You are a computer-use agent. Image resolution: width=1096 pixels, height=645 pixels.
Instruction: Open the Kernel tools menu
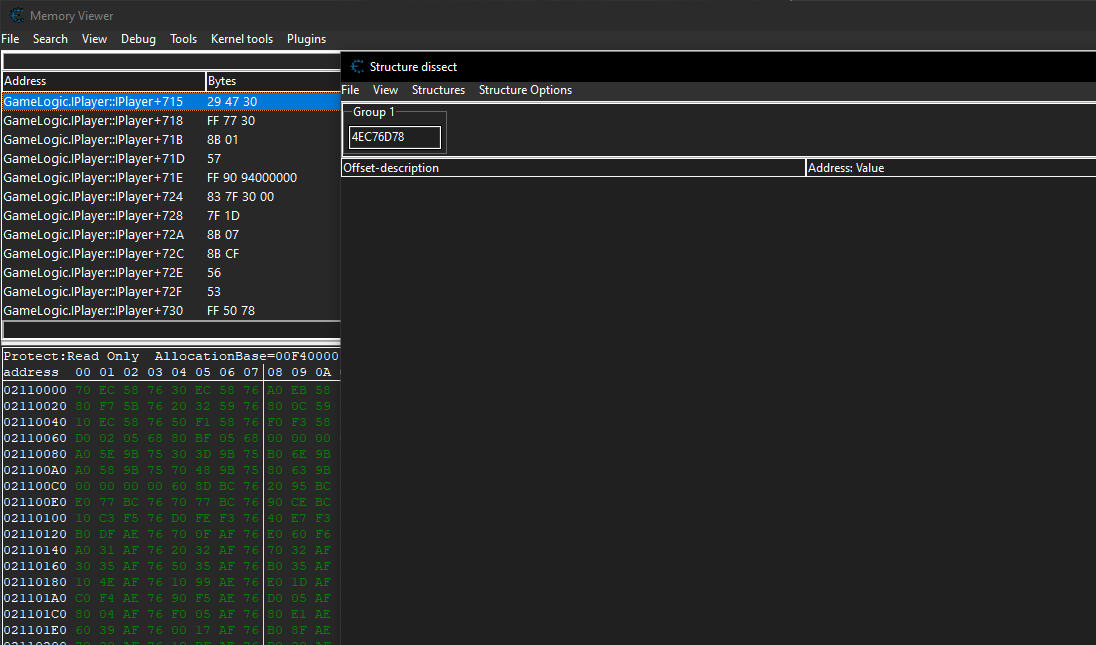click(x=242, y=39)
